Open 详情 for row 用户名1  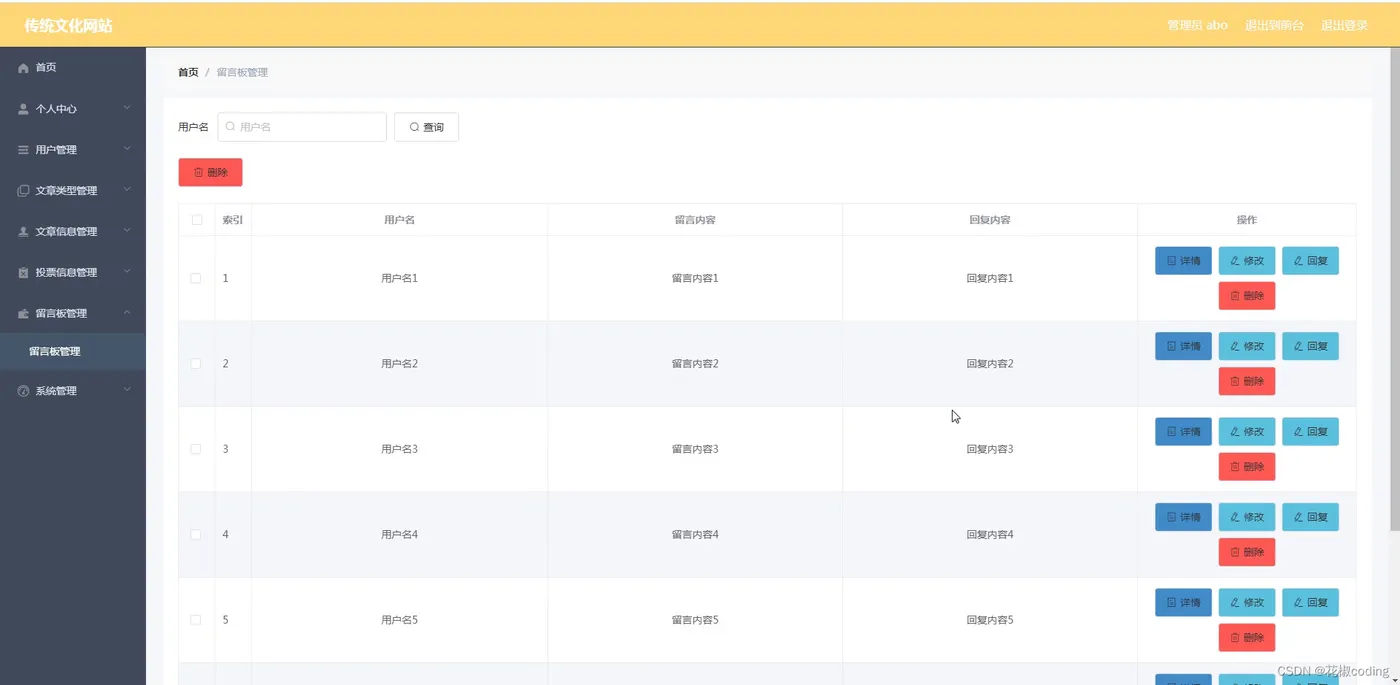[x=1183, y=261]
